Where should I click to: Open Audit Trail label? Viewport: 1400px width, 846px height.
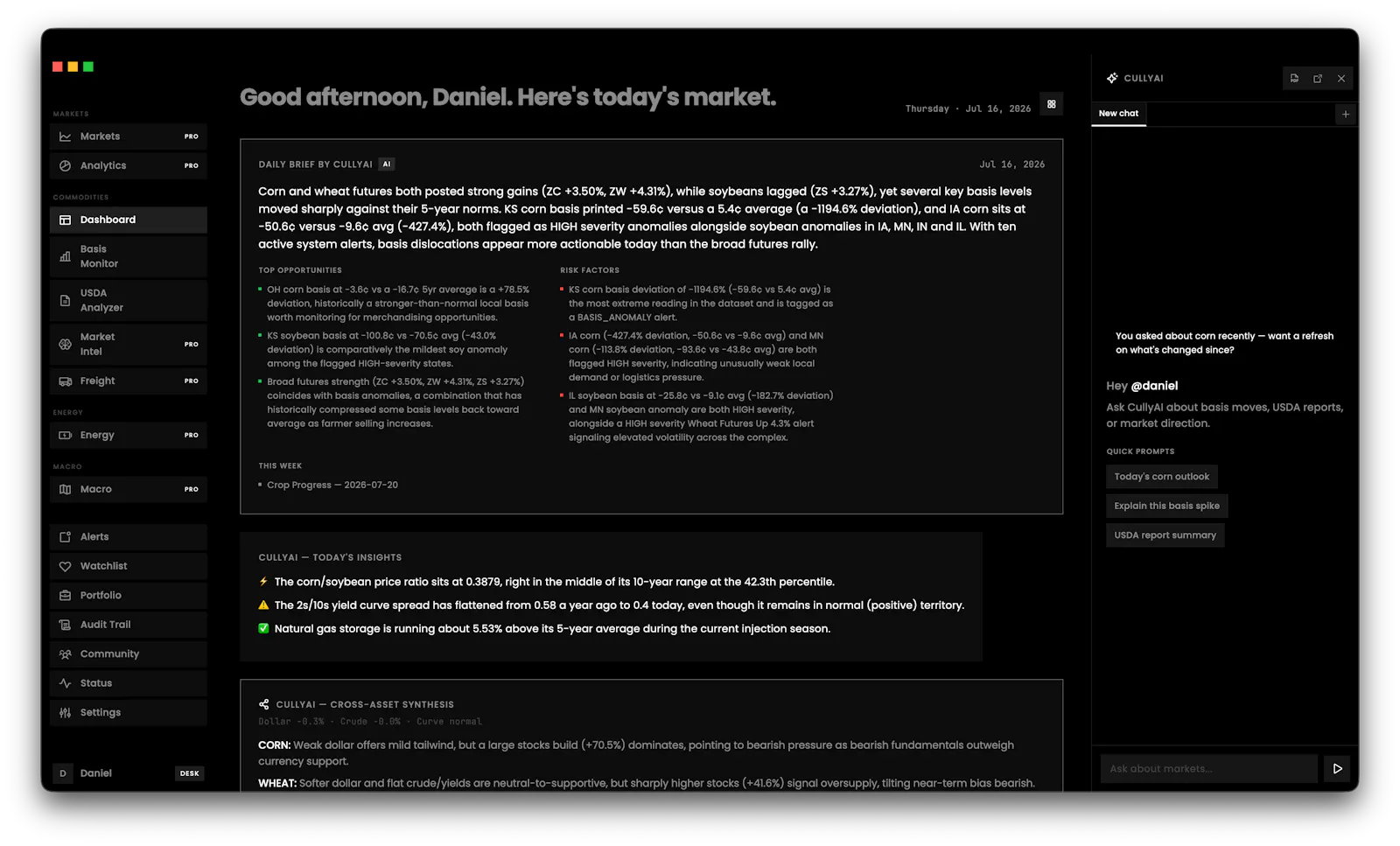[x=105, y=625]
